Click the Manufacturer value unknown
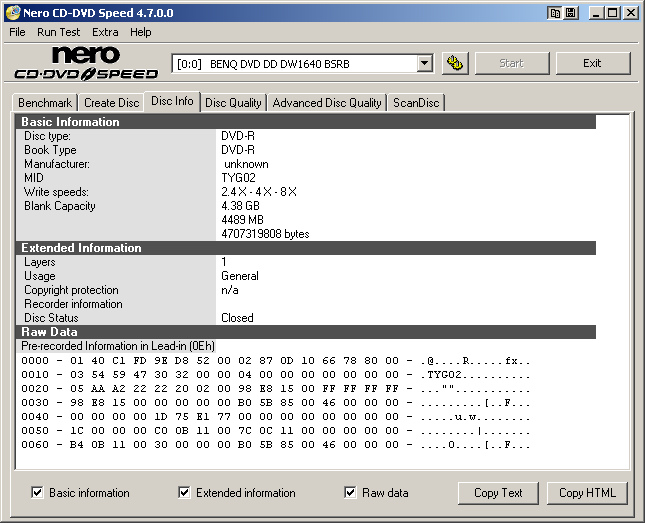 click(246, 164)
